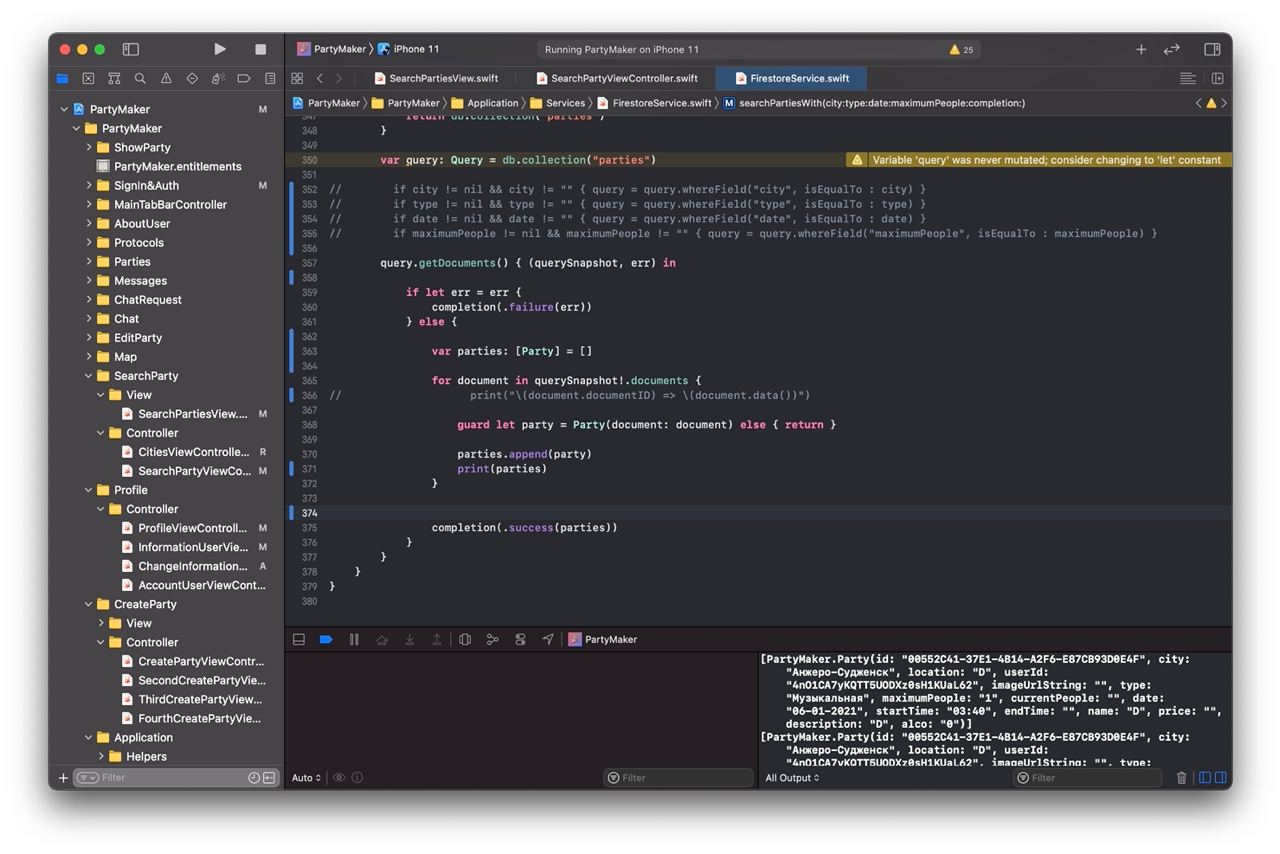Open the Symbol navigator
The height and width of the screenshot is (854, 1280).
pos(114,78)
